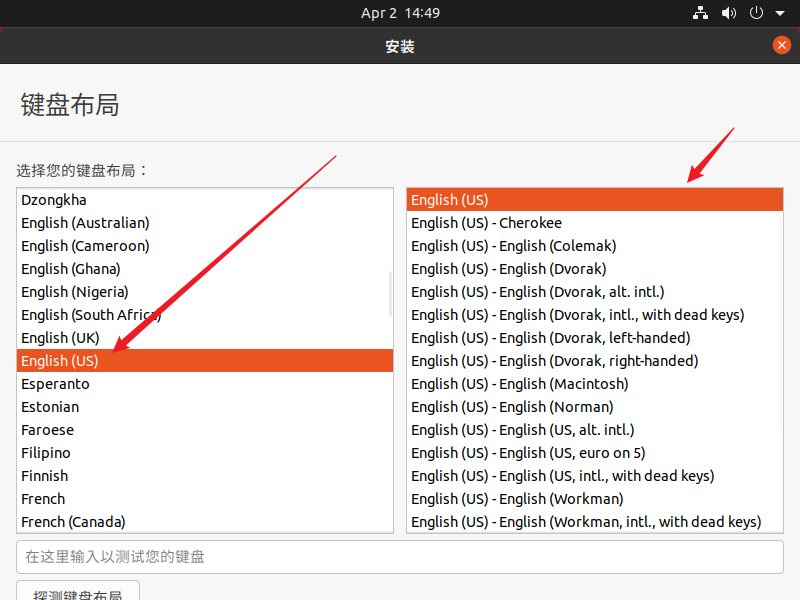This screenshot has height=600, width=800.
Task: Choose Workman, intl., with dead keys variant
Action: click(595, 521)
